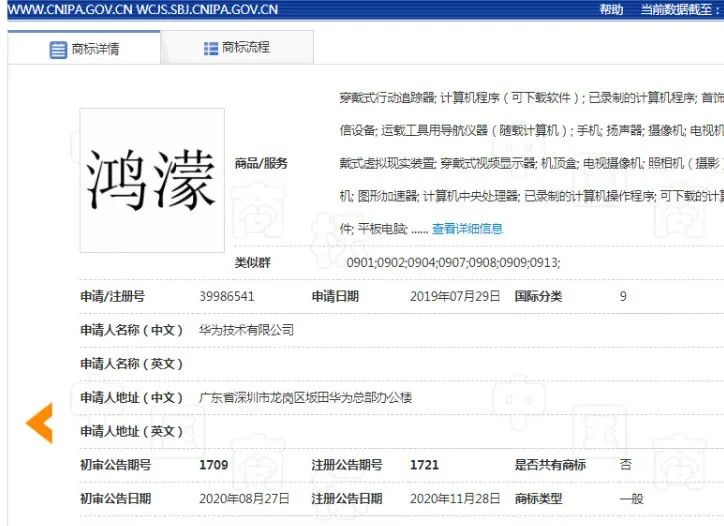Select date 2020年08月27日

pos(244,499)
